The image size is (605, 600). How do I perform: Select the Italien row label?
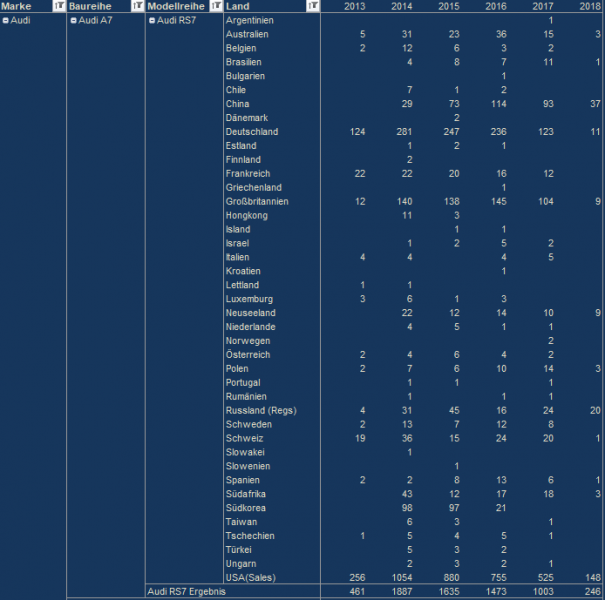(238, 257)
